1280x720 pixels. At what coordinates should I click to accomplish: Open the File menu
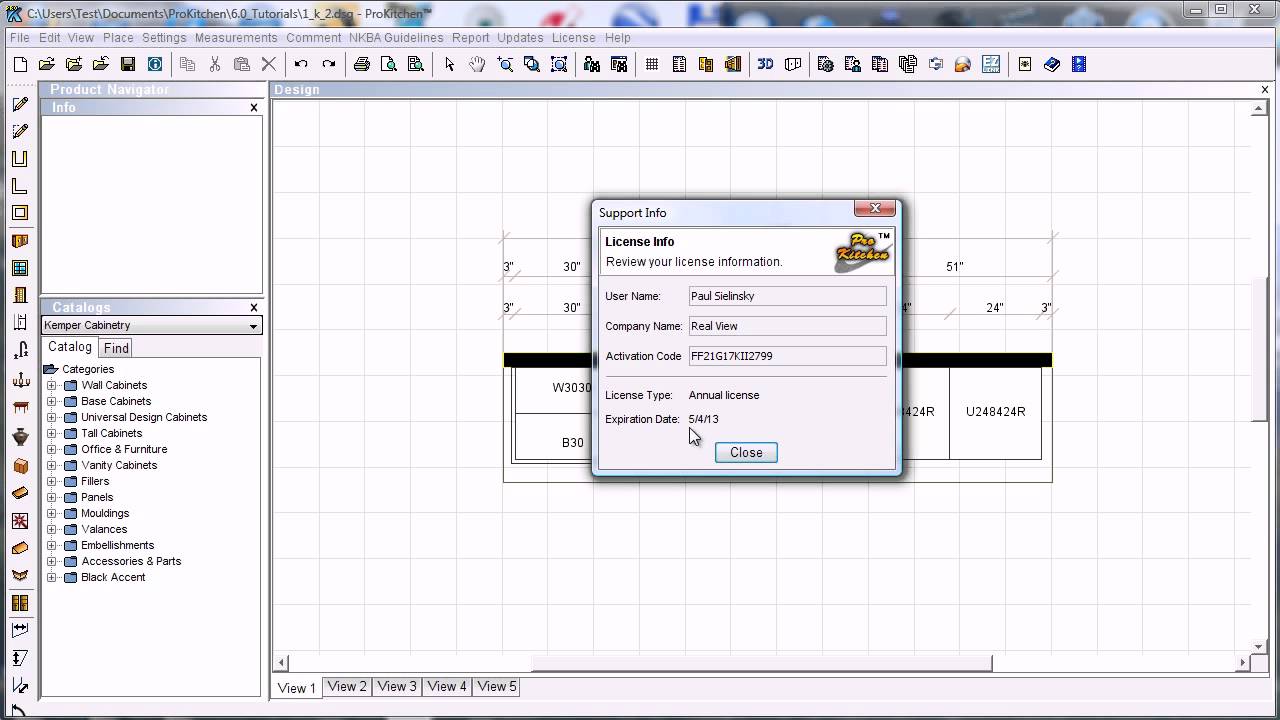click(x=19, y=37)
